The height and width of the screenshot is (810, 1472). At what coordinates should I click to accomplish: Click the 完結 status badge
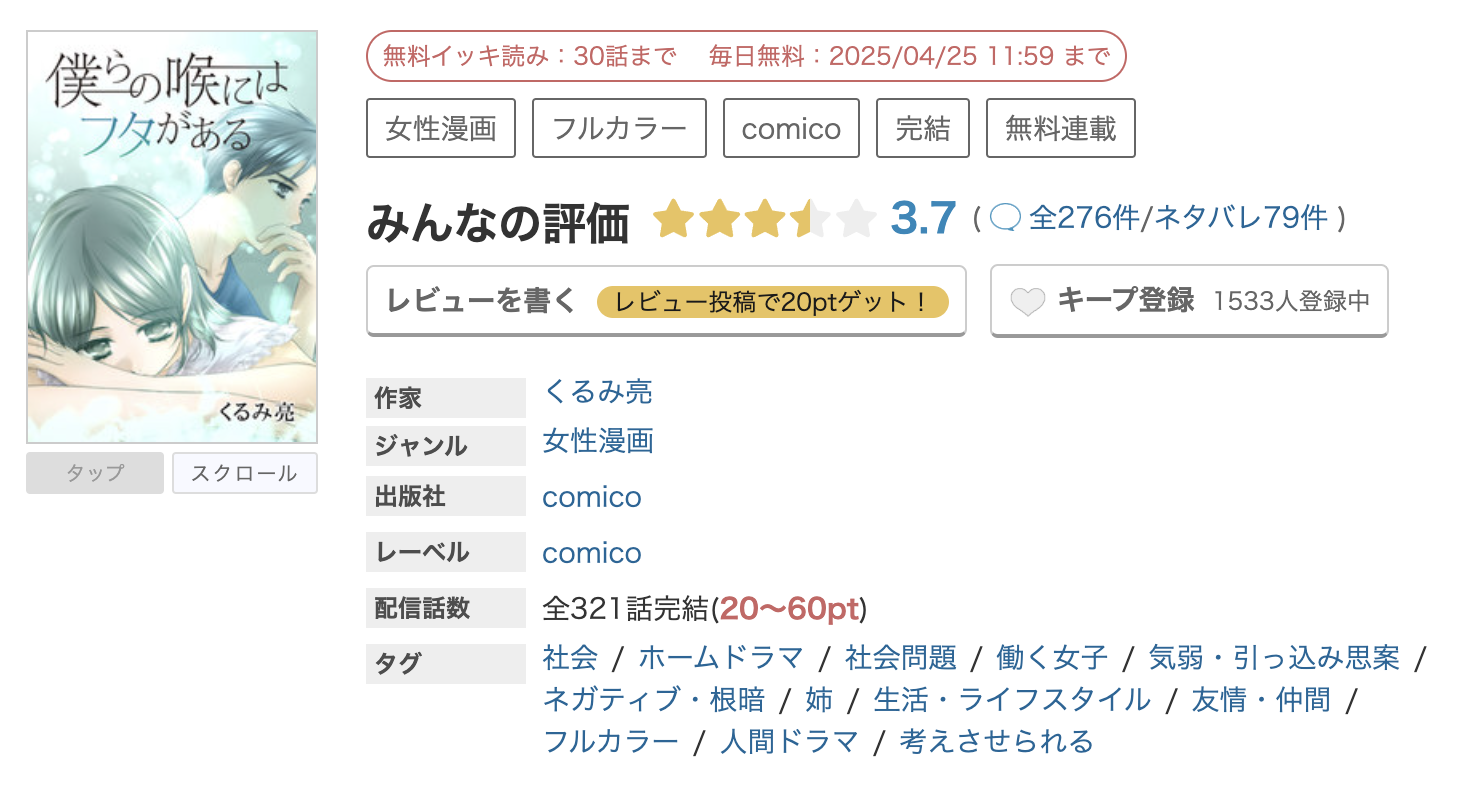pyautogui.click(x=922, y=128)
